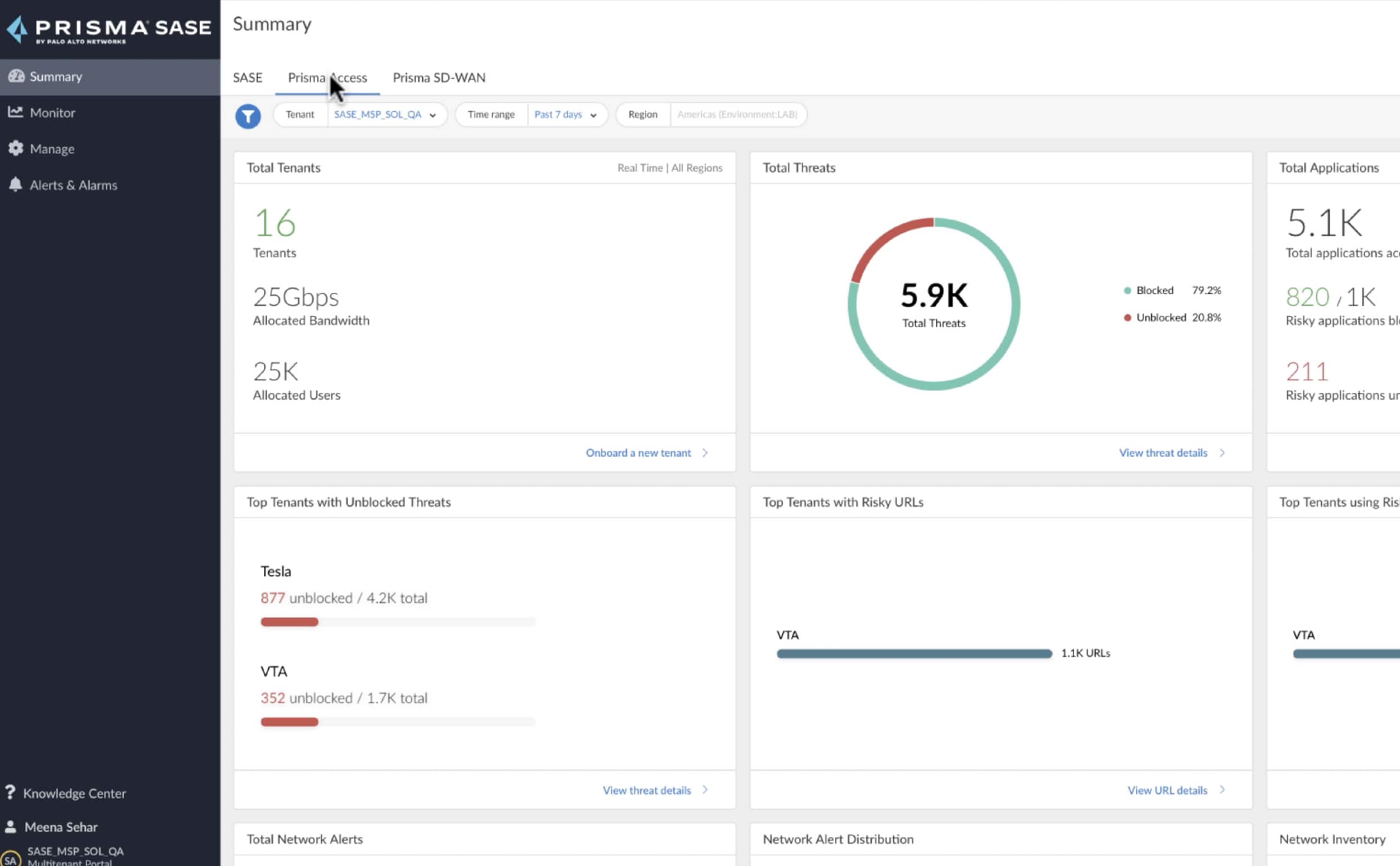
Task: View Alerts & Alarms
Action: [x=73, y=185]
